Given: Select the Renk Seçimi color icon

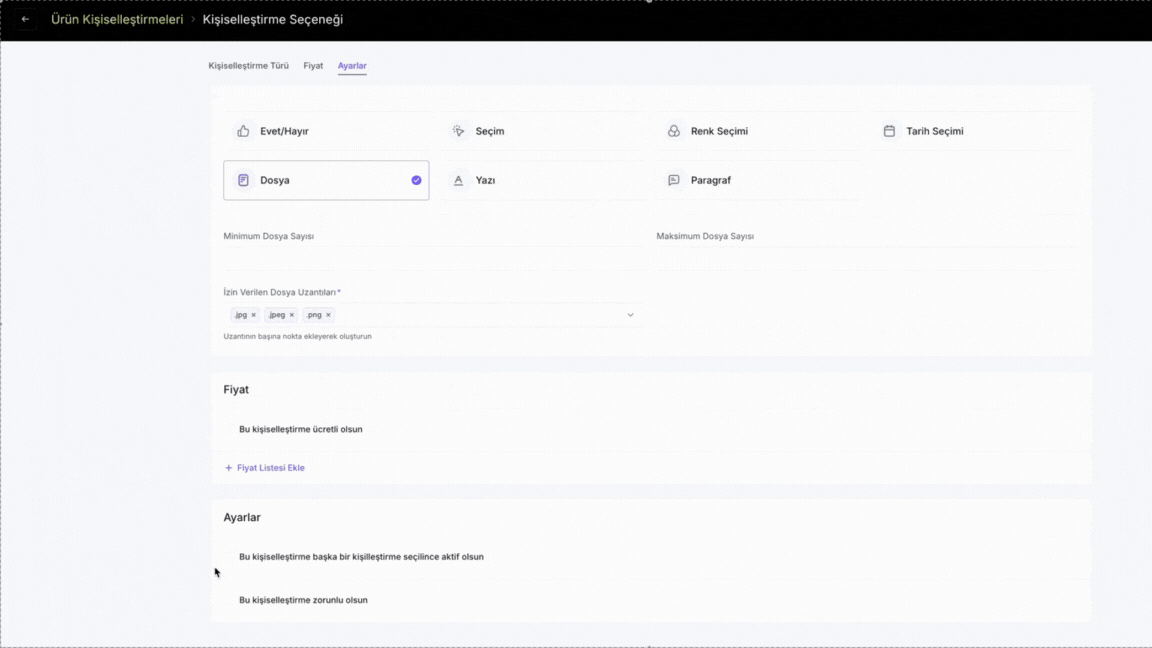Looking at the screenshot, I should click(x=674, y=131).
